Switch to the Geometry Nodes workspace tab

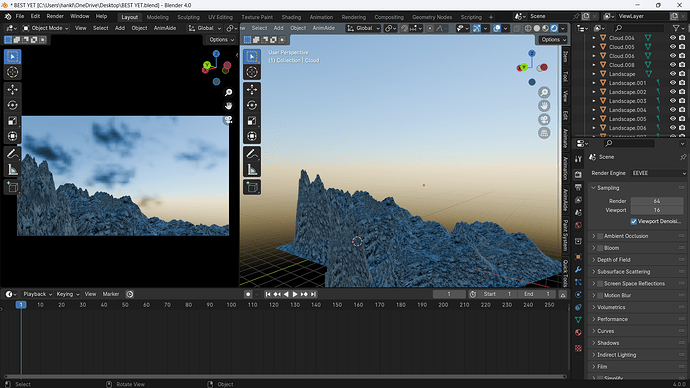click(432, 17)
